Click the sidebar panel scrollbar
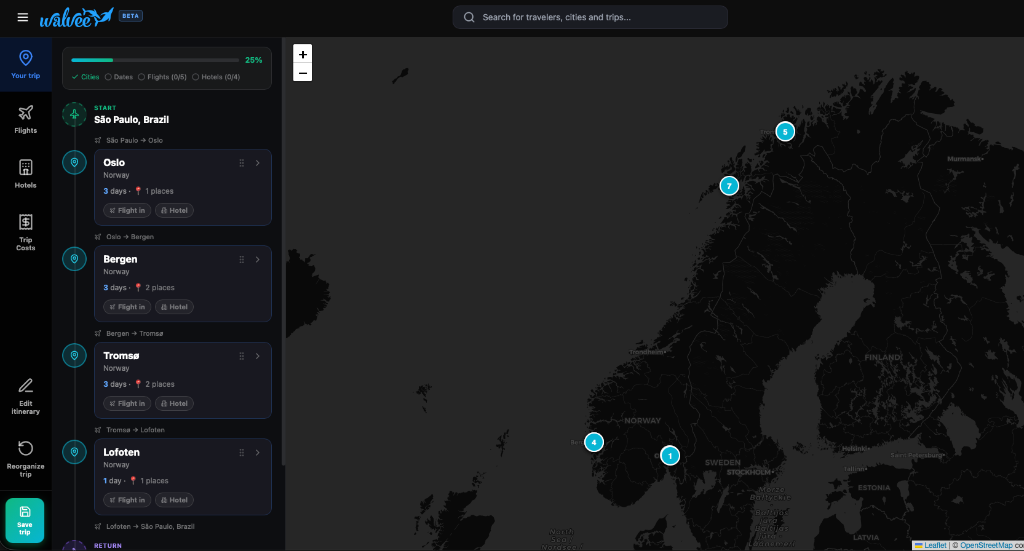The height and width of the screenshot is (551, 1024). pyautogui.click(x=283, y=252)
